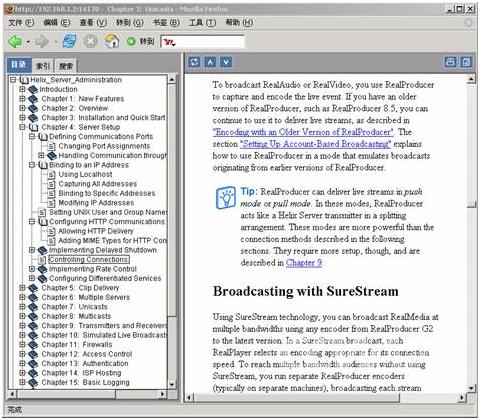Open 'Setting Up Account-Based Broadcasting' link
This screenshot has height=420, width=480.
315,144
